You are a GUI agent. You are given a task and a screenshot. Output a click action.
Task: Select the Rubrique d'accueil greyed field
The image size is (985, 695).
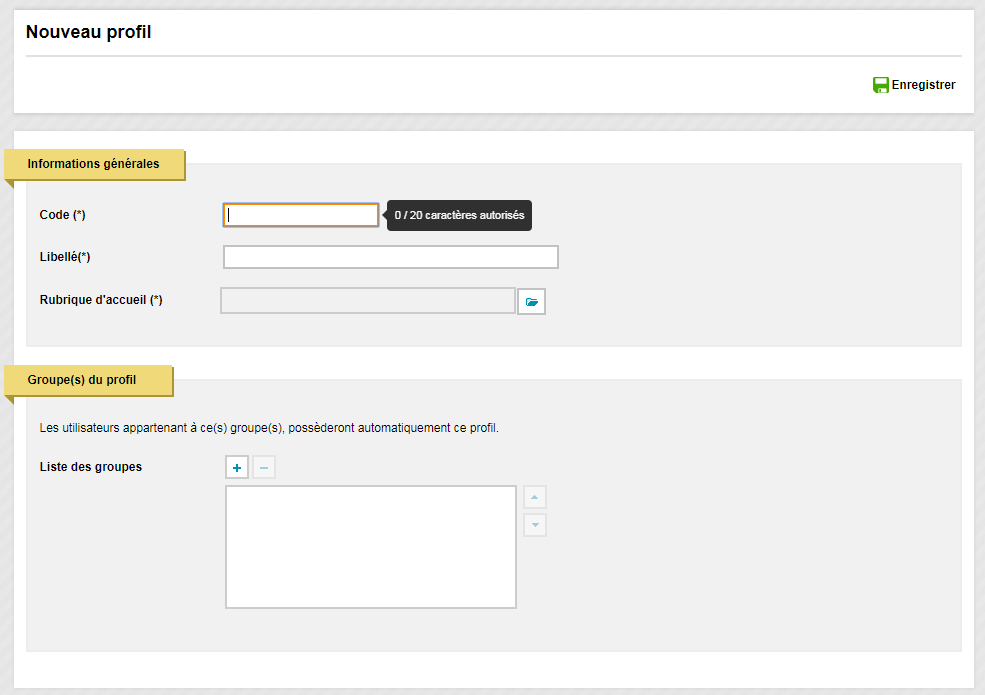tap(368, 301)
